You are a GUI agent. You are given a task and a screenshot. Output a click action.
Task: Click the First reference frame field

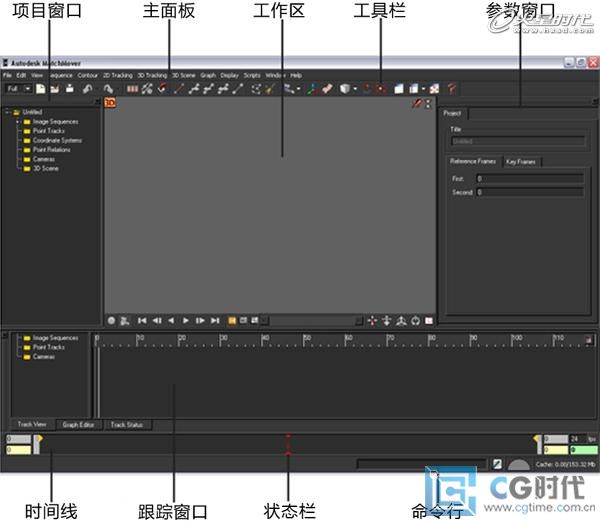[x=530, y=179]
